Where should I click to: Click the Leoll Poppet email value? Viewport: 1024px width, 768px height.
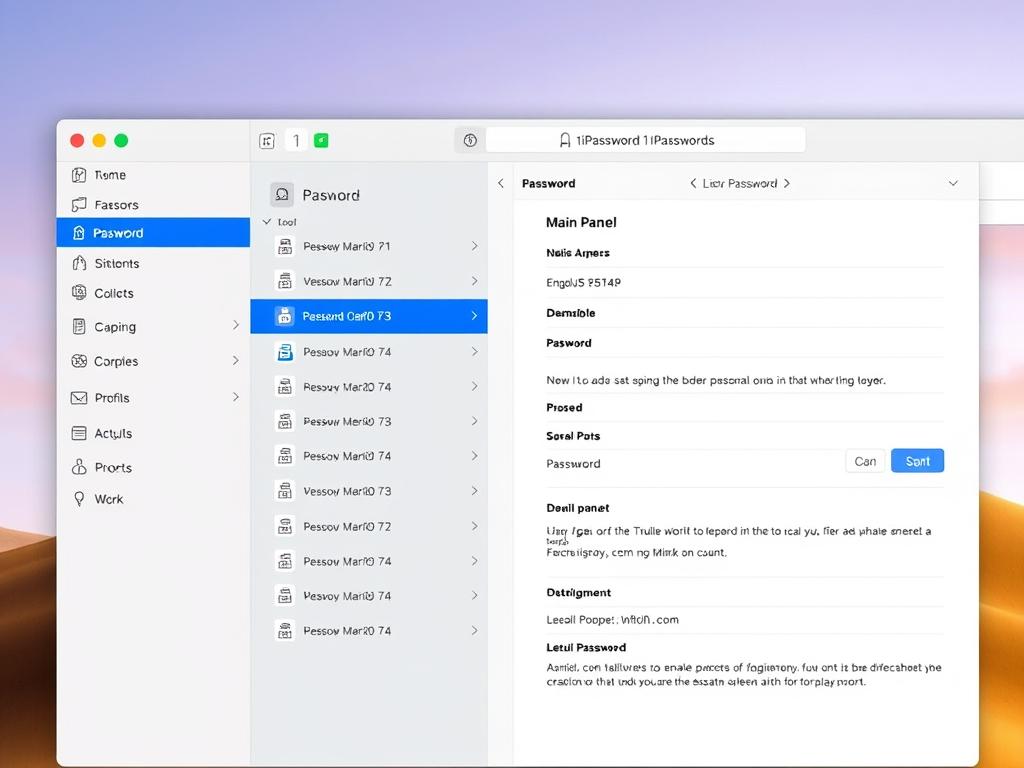click(x=613, y=620)
